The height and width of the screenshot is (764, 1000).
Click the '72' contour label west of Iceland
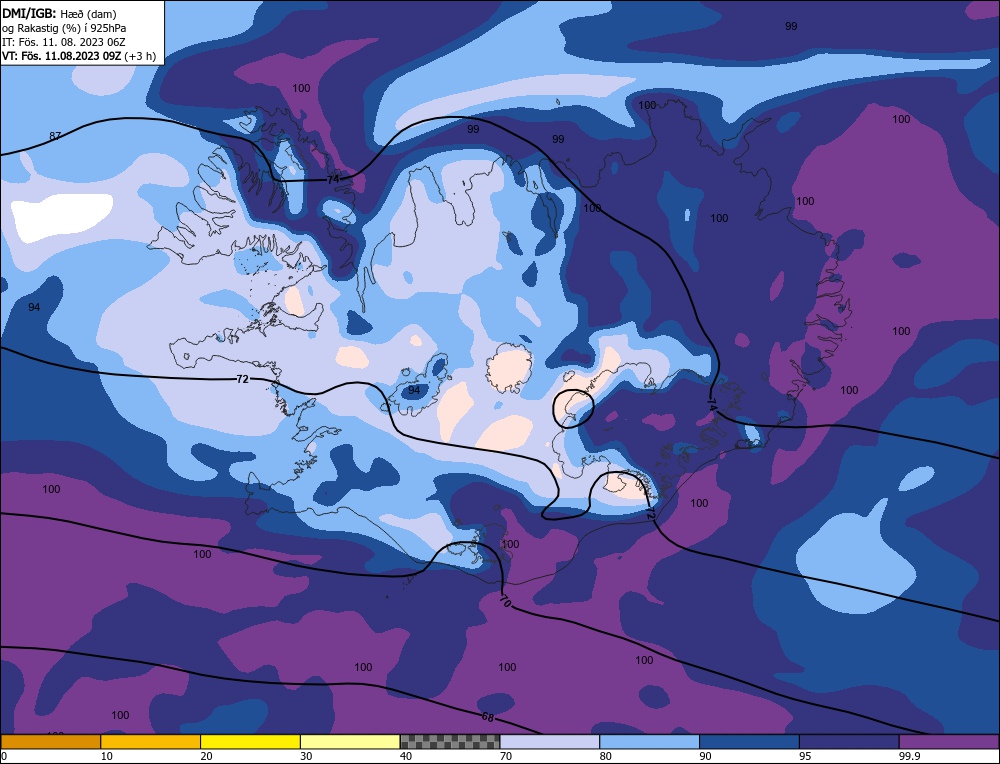(x=242, y=379)
